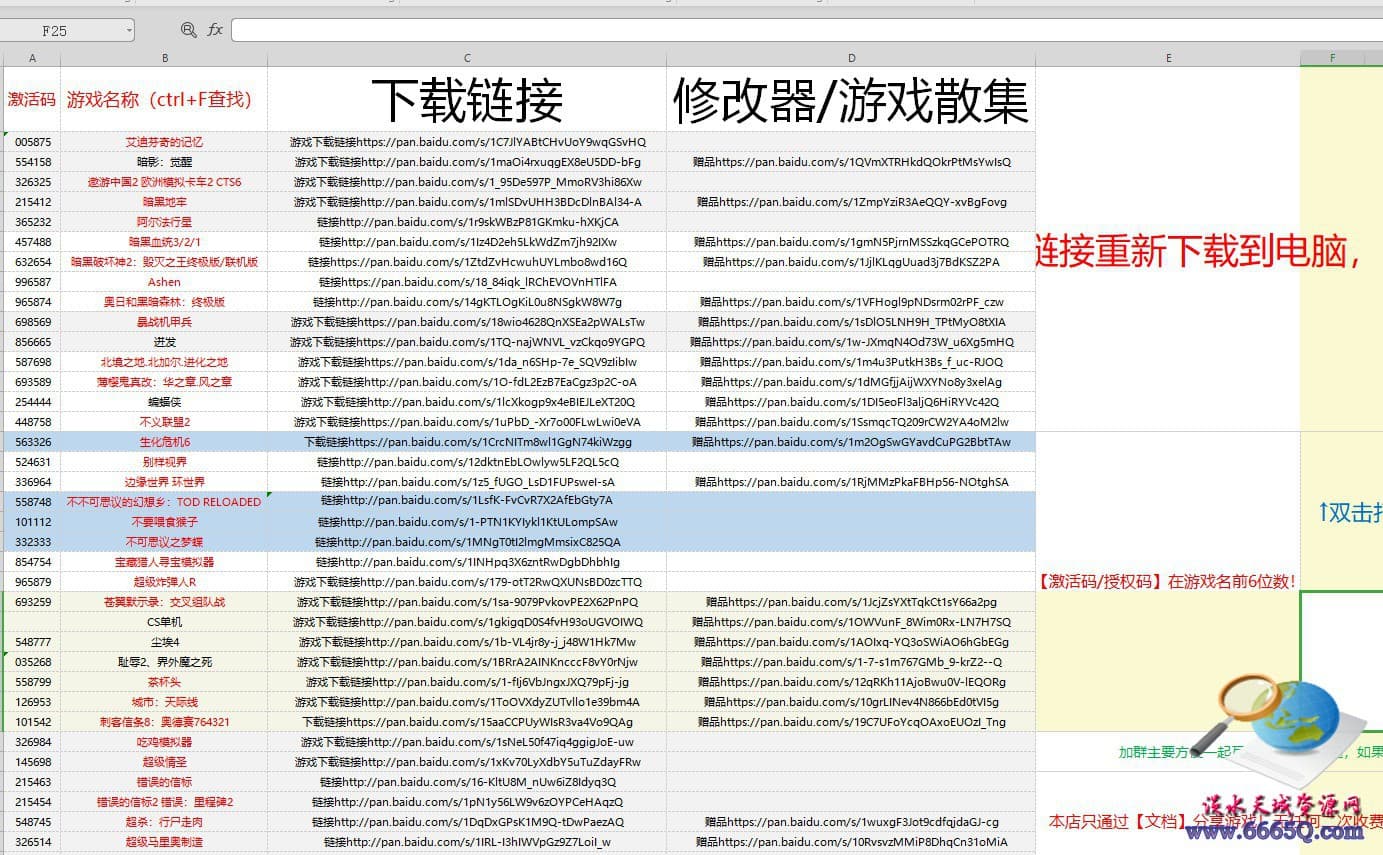The width and height of the screenshot is (1383, 855).
Task: Select game name cell 苍翼默示录：交叉组队战
Action: [x=164, y=602]
